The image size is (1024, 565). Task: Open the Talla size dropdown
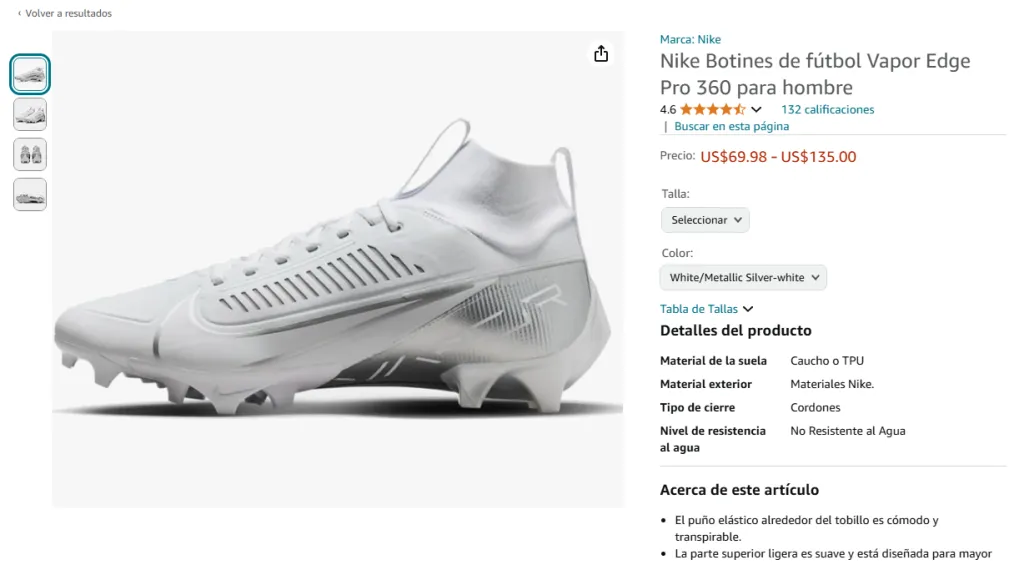point(705,220)
